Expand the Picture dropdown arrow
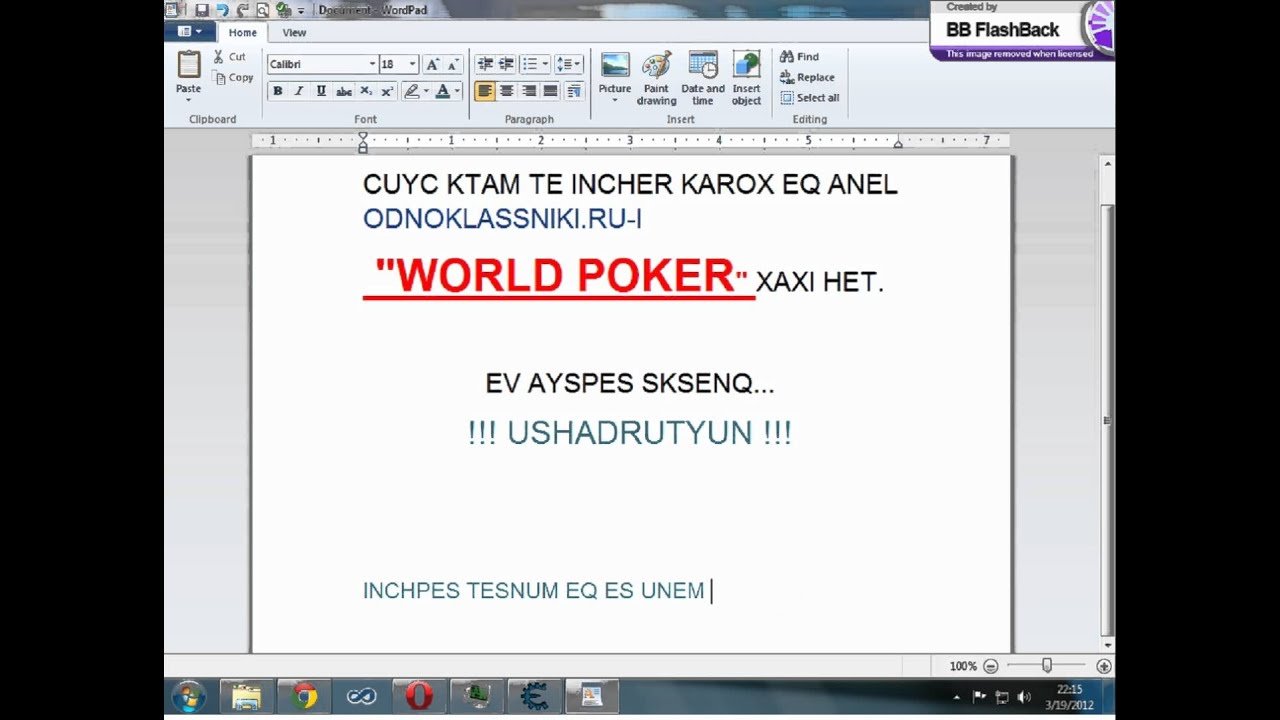Viewport: 1280px width, 720px height. point(615,101)
